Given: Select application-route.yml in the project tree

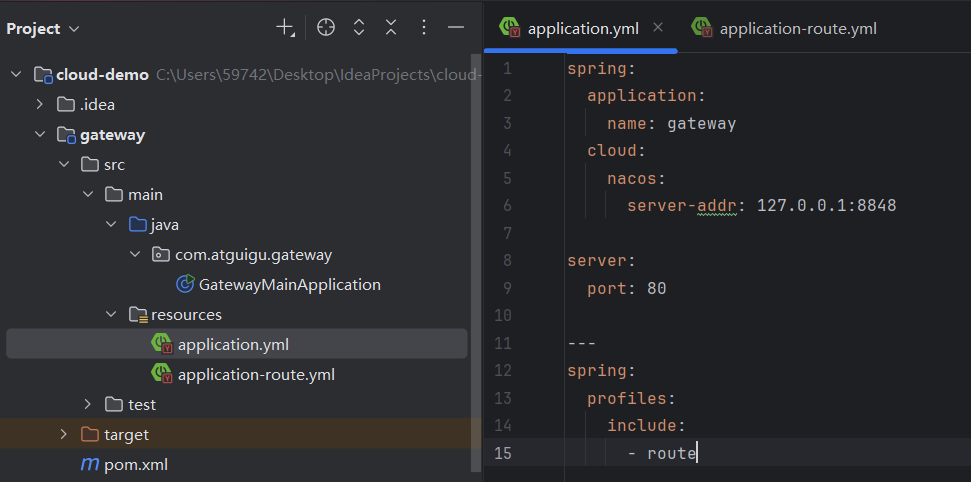Looking at the screenshot, I should click(256, 375).
